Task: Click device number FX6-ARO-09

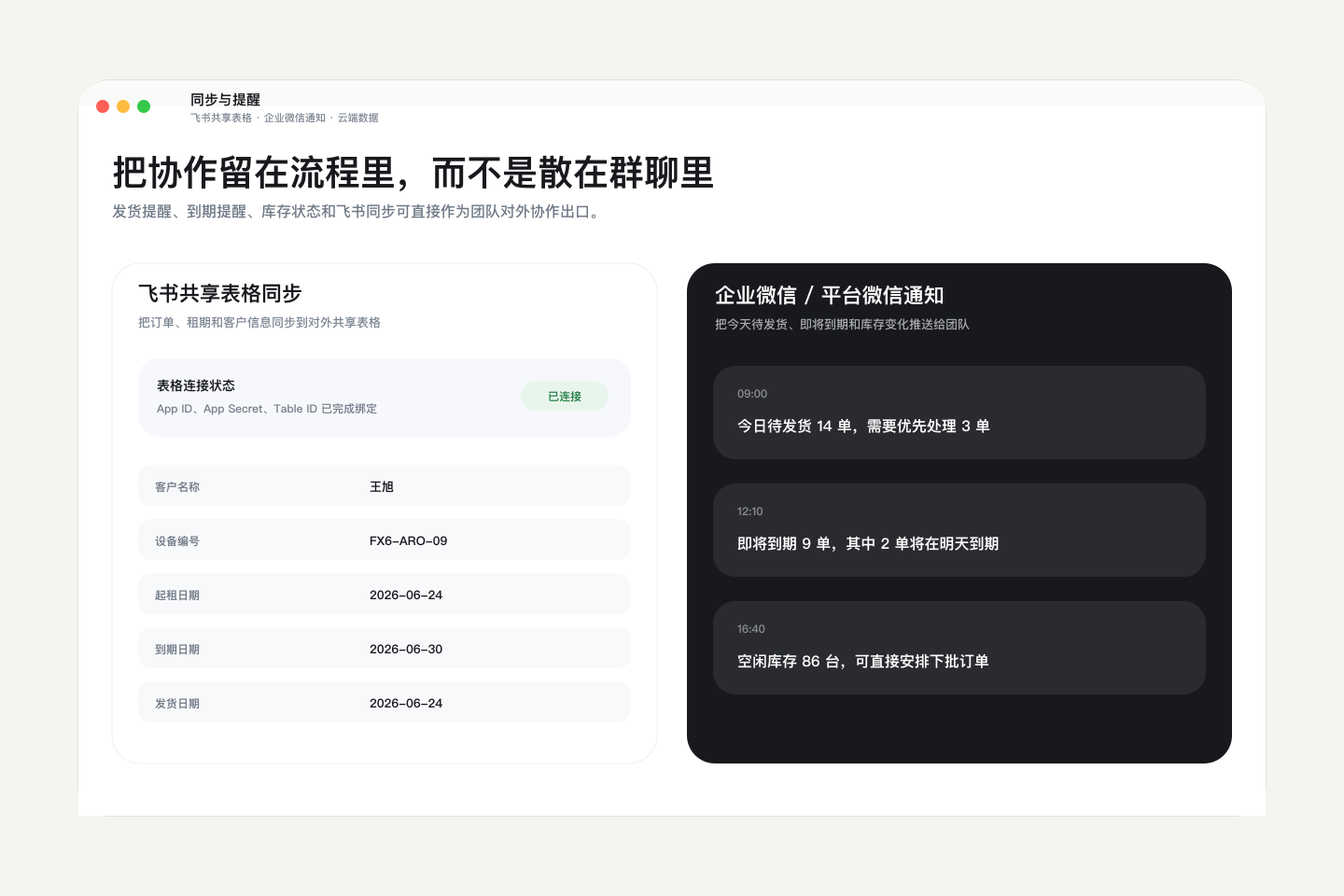Action: pos(408,541)
